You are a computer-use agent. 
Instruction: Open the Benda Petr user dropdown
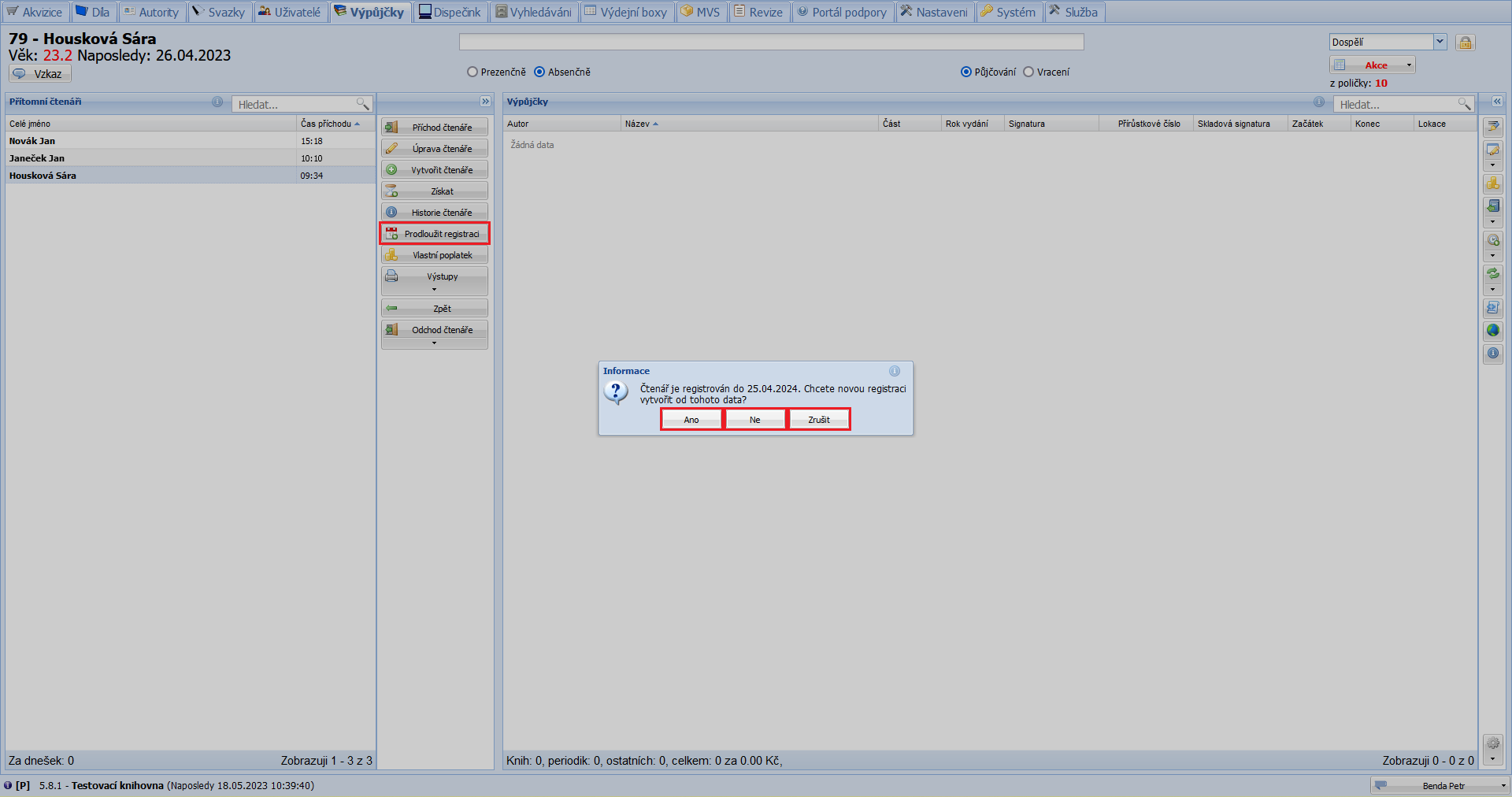[x=1440, y=785]
